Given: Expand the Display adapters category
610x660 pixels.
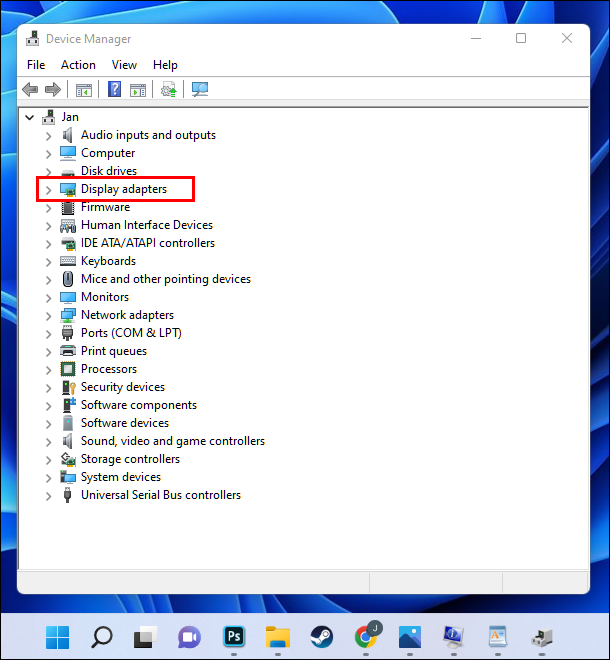Looking at the screenshot, I should (x=49, y=190).
